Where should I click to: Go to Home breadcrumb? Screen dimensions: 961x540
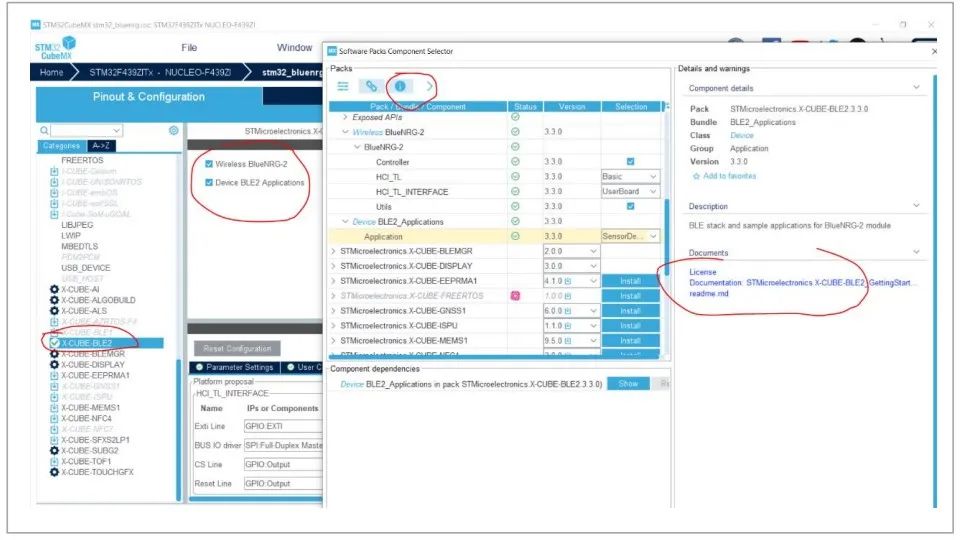pos(51,72)
